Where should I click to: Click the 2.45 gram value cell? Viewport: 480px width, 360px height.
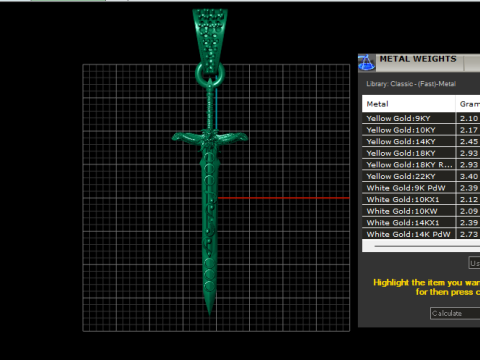click(468, 142)
